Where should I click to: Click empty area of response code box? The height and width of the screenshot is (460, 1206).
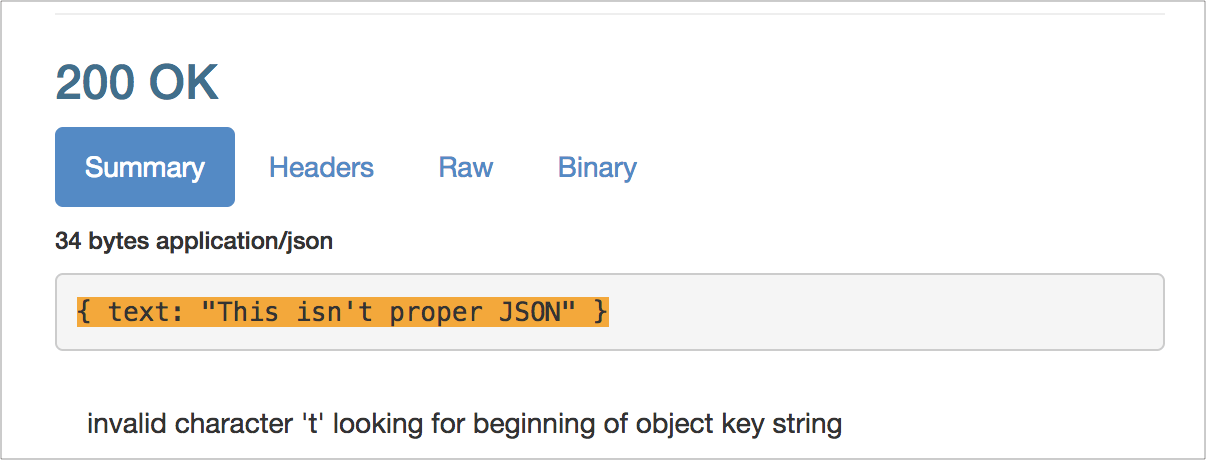click(x=880, y=312)
